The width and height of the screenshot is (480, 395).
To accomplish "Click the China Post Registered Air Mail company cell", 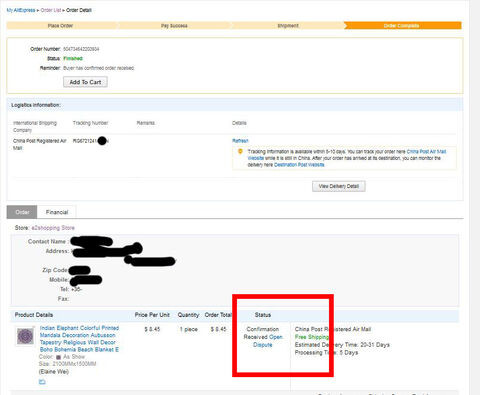I will click(x=40, y=144).
